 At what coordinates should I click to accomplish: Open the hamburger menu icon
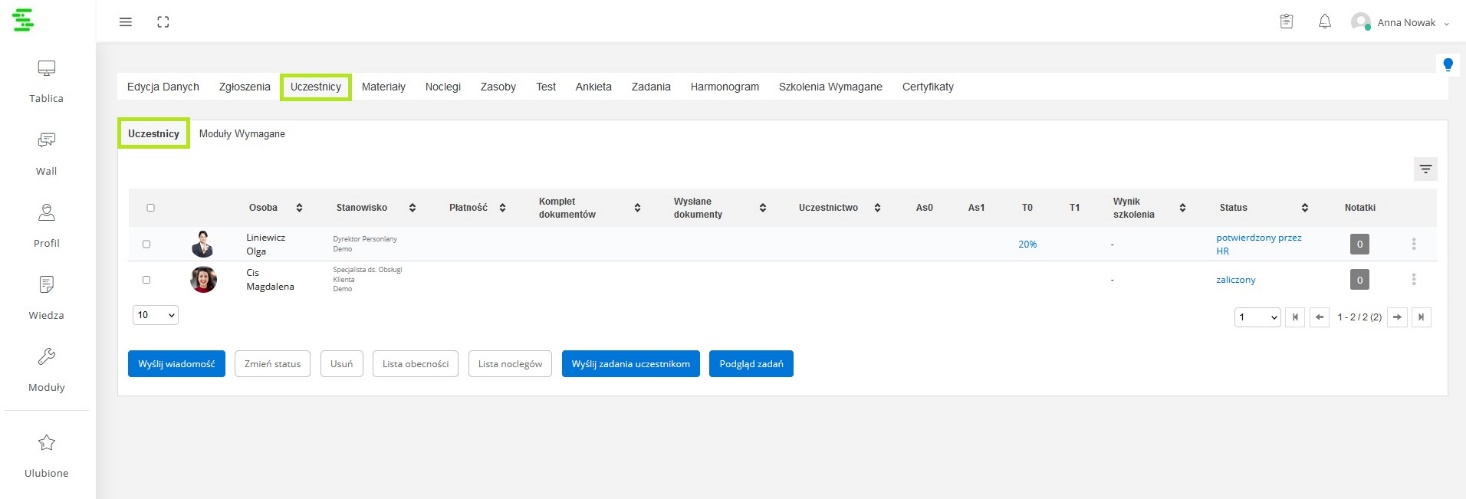tap(125, 22)
